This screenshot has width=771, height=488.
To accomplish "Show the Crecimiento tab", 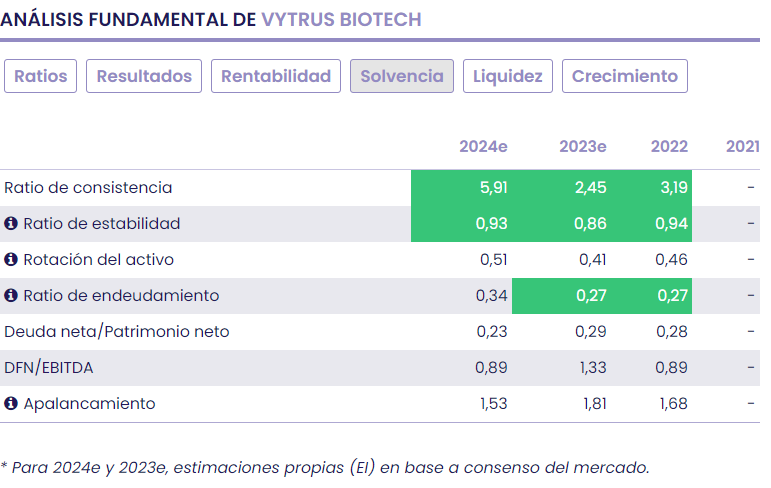I will (625, 76).
